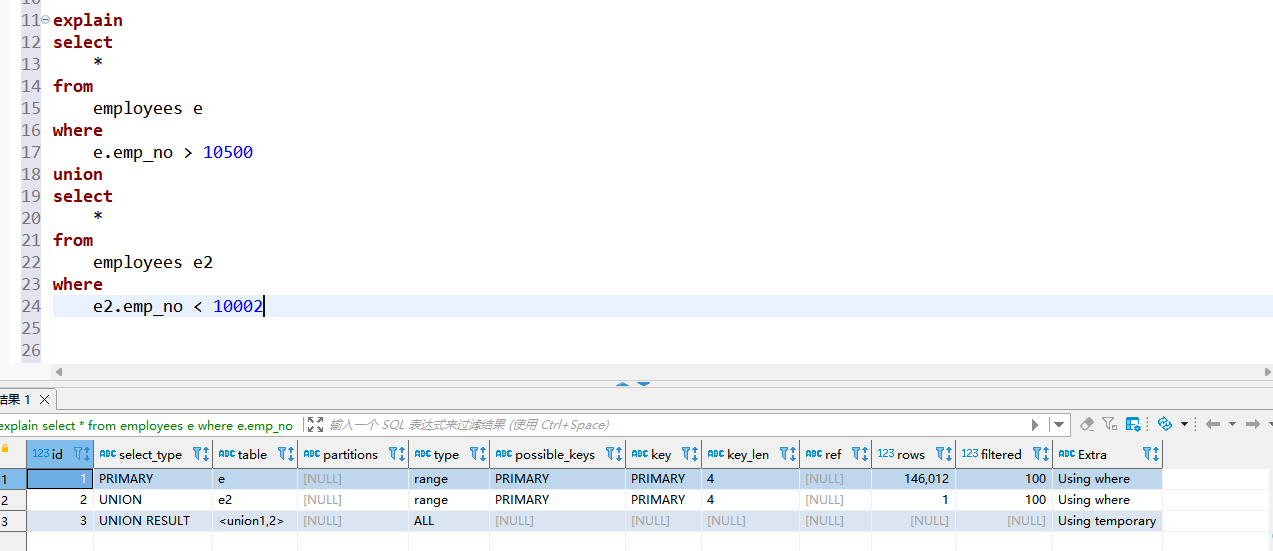Open the configure columns panel icon
Viewport: 1273px width, 551px height.
pyautogui.click(x=1133, y=424)
